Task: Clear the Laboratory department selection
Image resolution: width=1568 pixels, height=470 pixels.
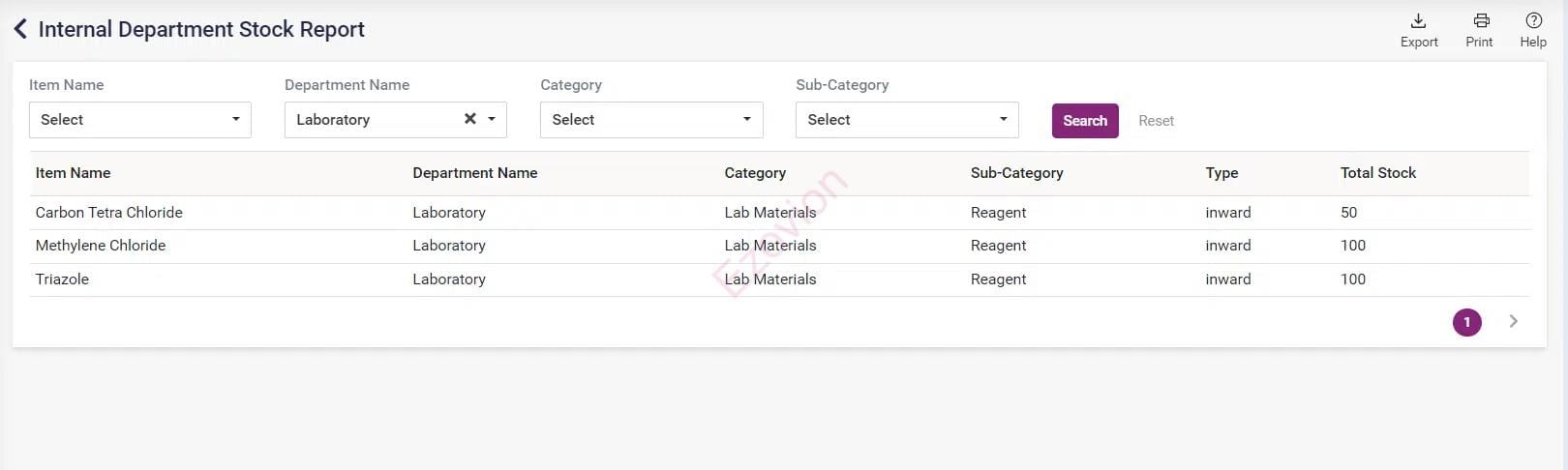Action: 470,119
